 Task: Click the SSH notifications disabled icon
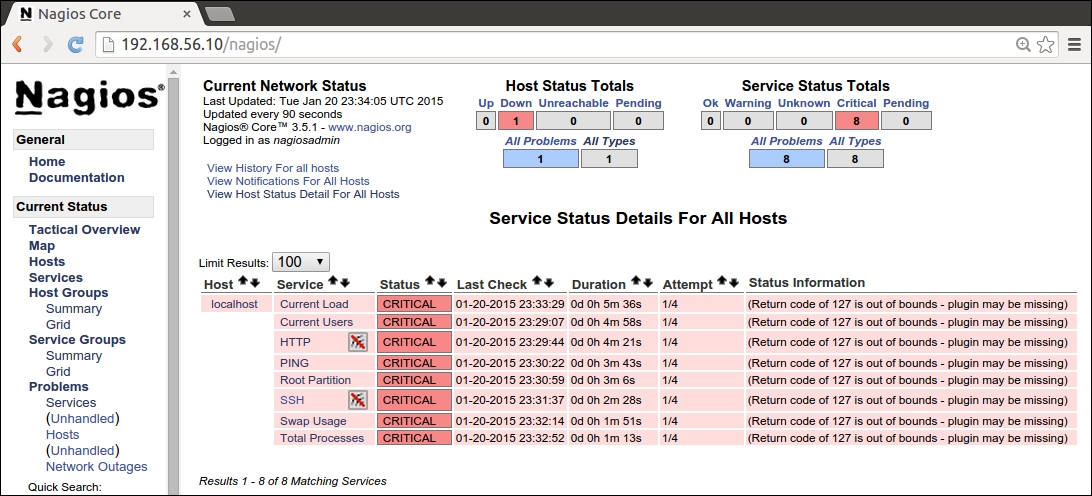tap(358, 400)
